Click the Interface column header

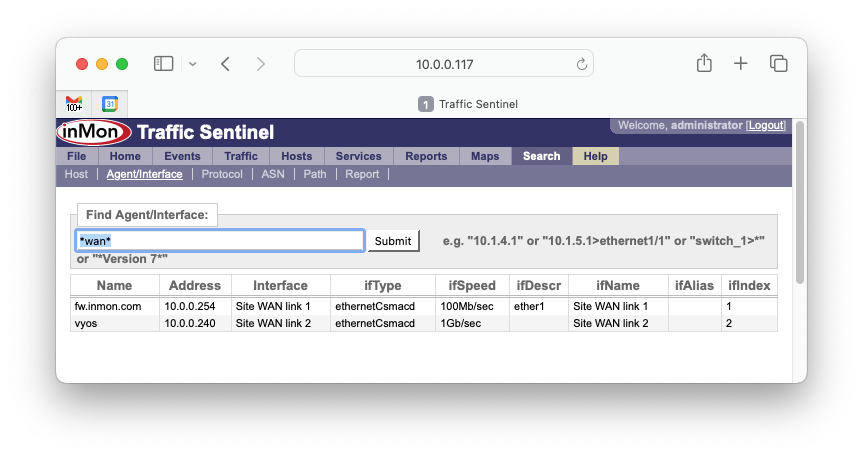pyautogui.click(x=280, y=286)
